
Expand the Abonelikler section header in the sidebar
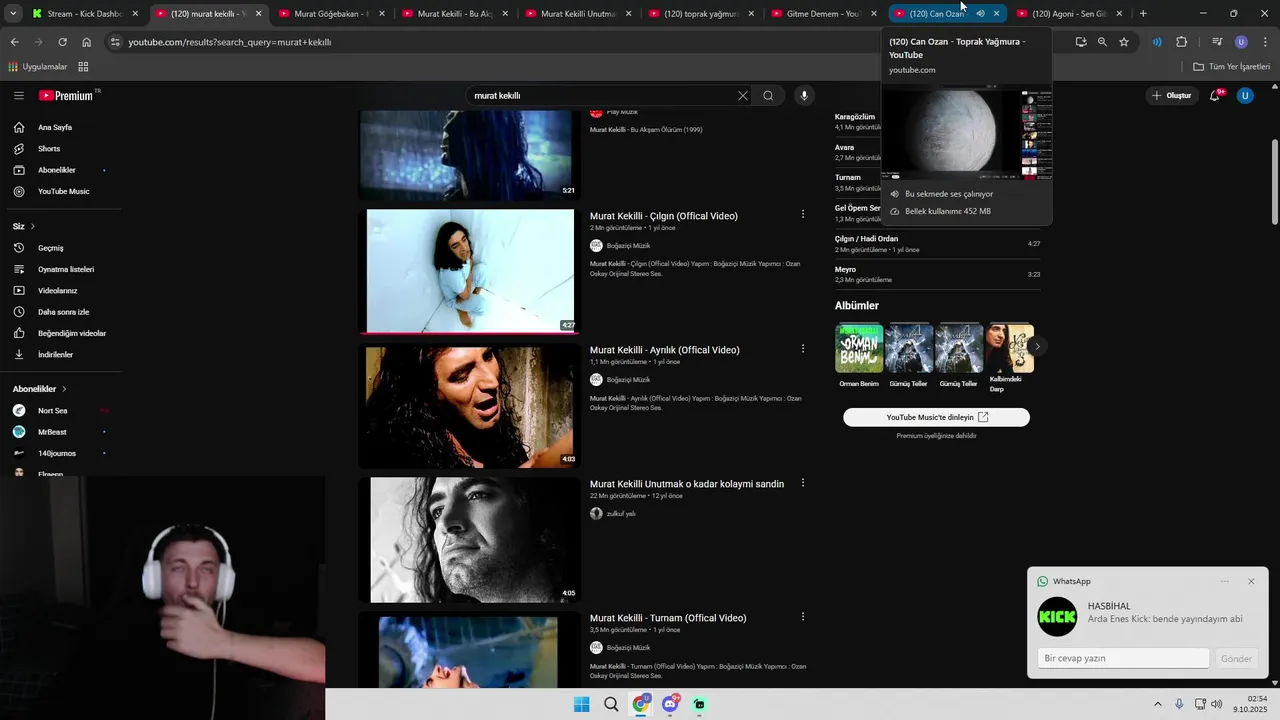(x=39, y=389)
